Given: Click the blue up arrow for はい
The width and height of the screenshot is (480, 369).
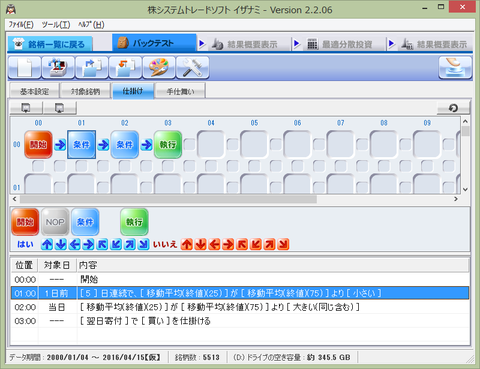Looking at the screenshot, I should pos(47,244).
